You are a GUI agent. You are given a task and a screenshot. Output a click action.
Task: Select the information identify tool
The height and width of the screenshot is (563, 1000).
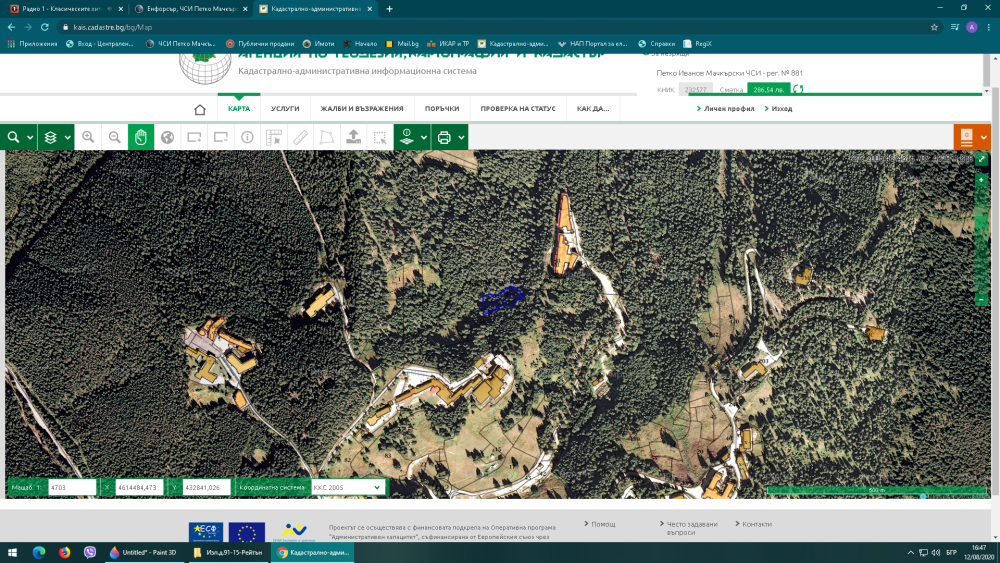click(247, 137)
